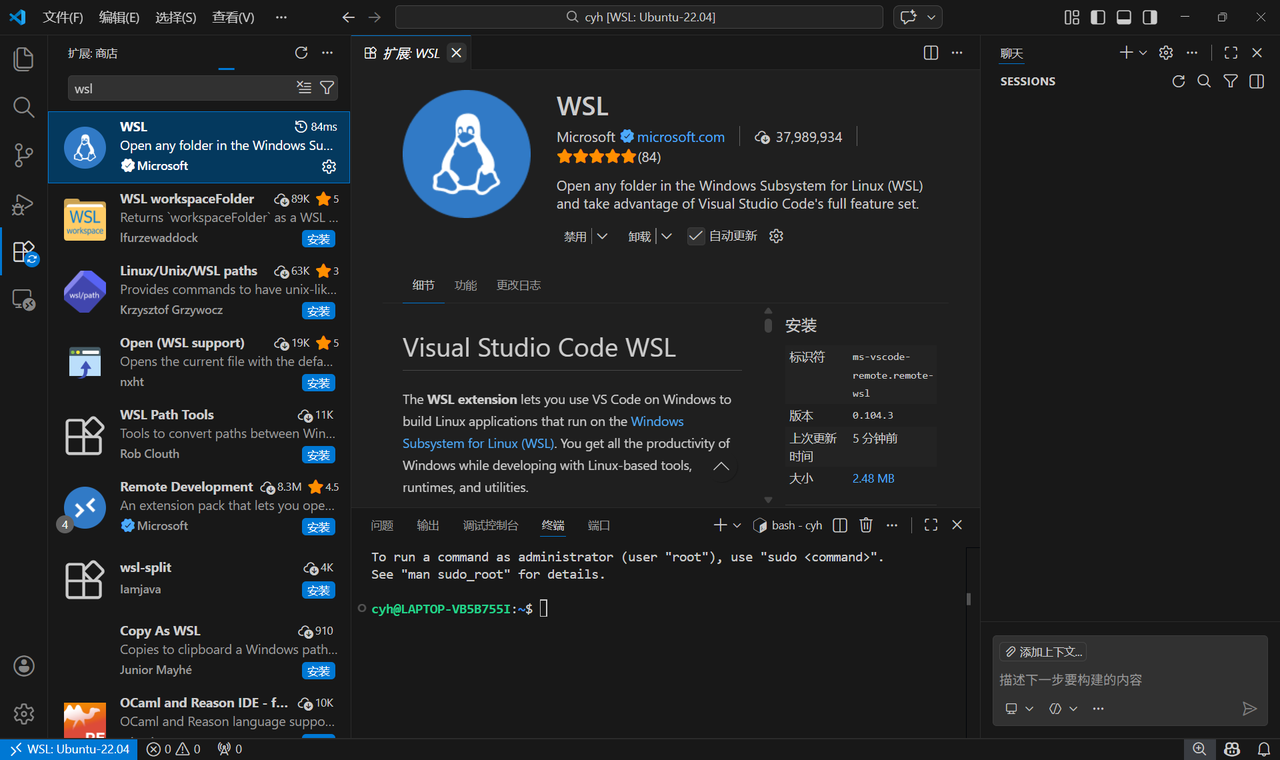Untick the 自动更新 checkbox
Image resolution: width=1280 pixels, height=760 pixels.
pyautogui.click(x=696, y=236)
